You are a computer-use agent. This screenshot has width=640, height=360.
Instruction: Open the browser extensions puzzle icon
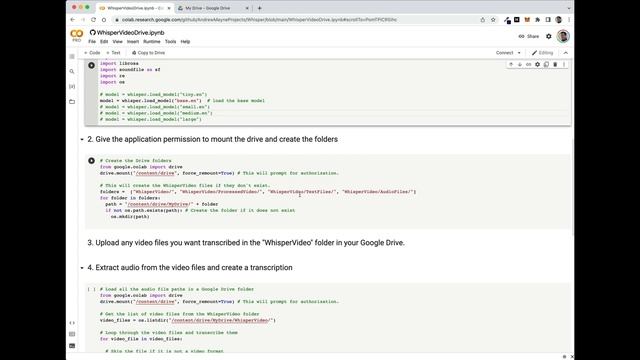point(538,20)
